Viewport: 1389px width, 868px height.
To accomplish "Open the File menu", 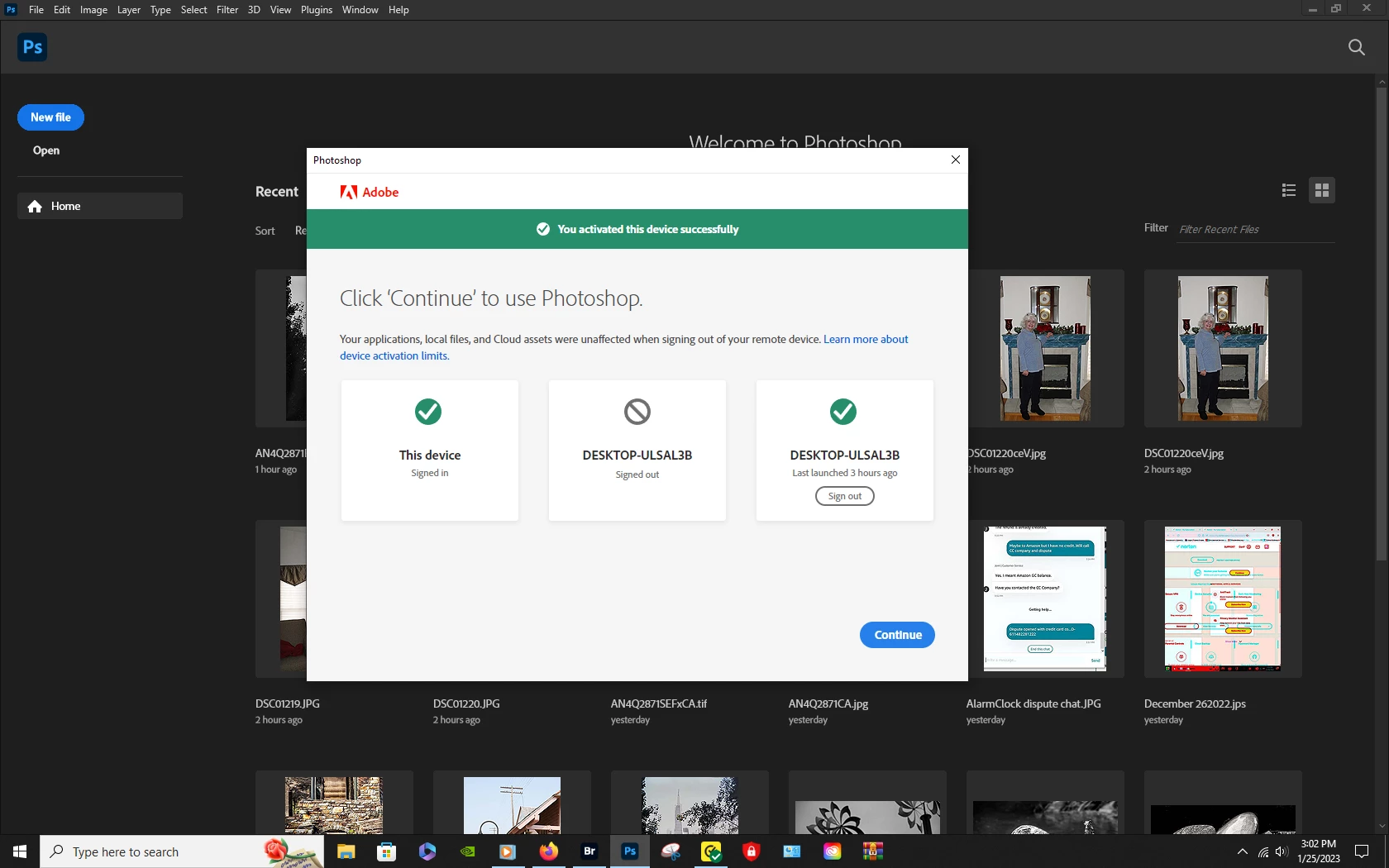I will pos(36,10).
